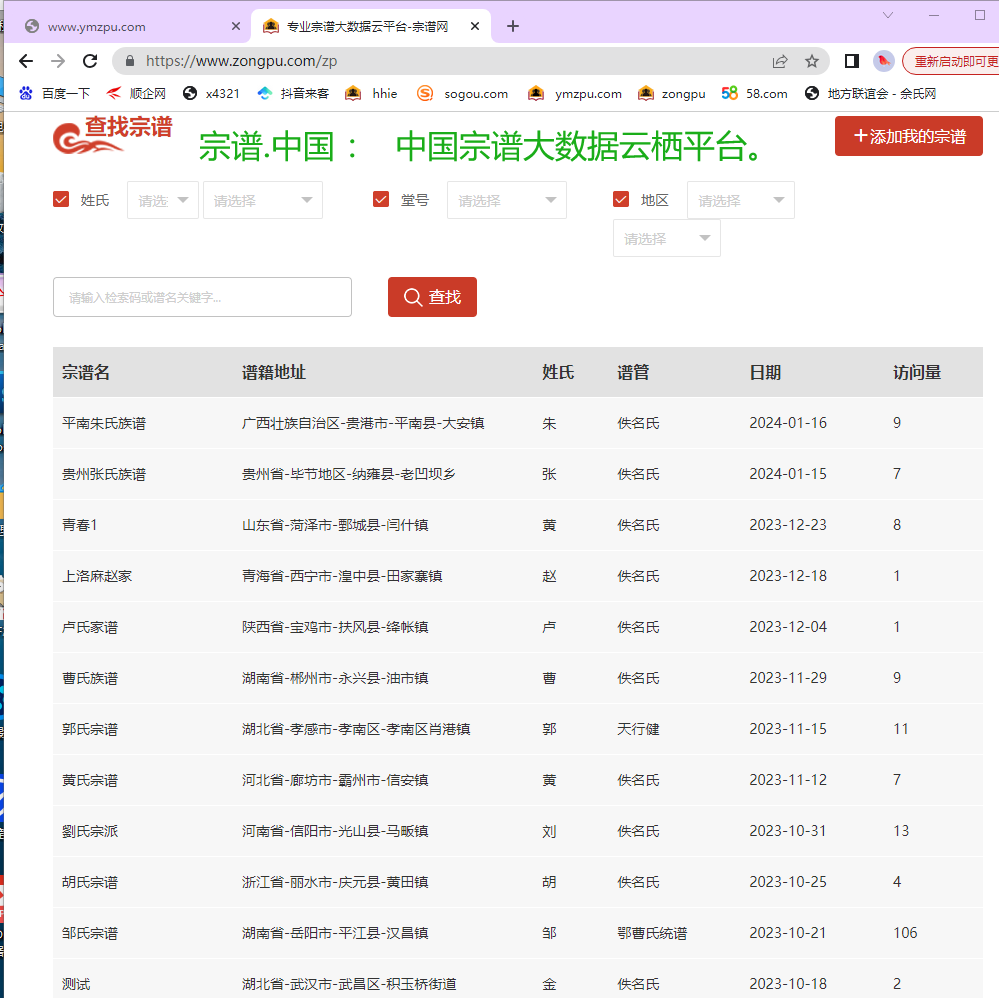
Task: Open the 抖音来客 bookmark
Action: coord(293,94)
